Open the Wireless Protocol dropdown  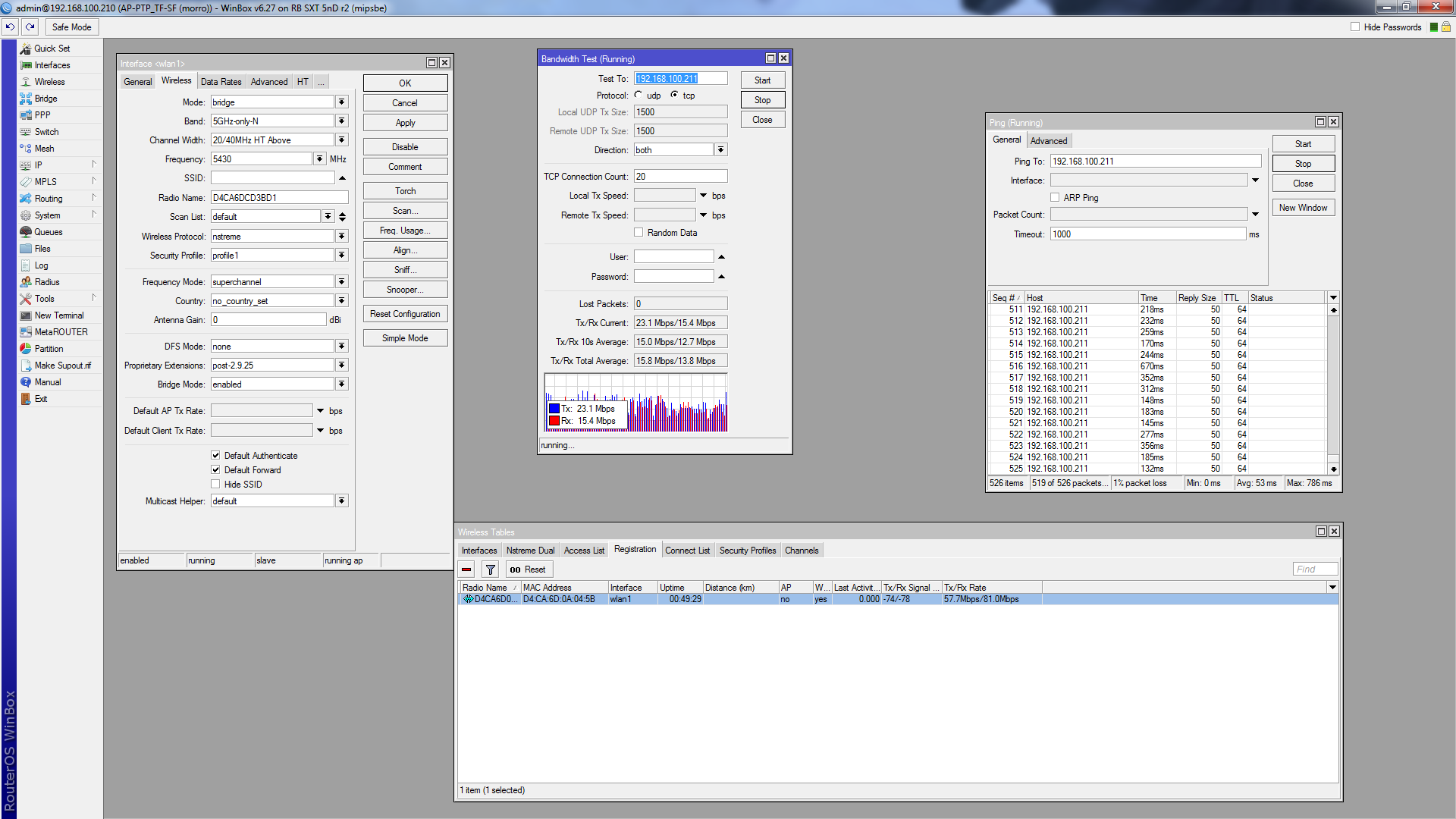pyautogui.click(x=342, y=237)
